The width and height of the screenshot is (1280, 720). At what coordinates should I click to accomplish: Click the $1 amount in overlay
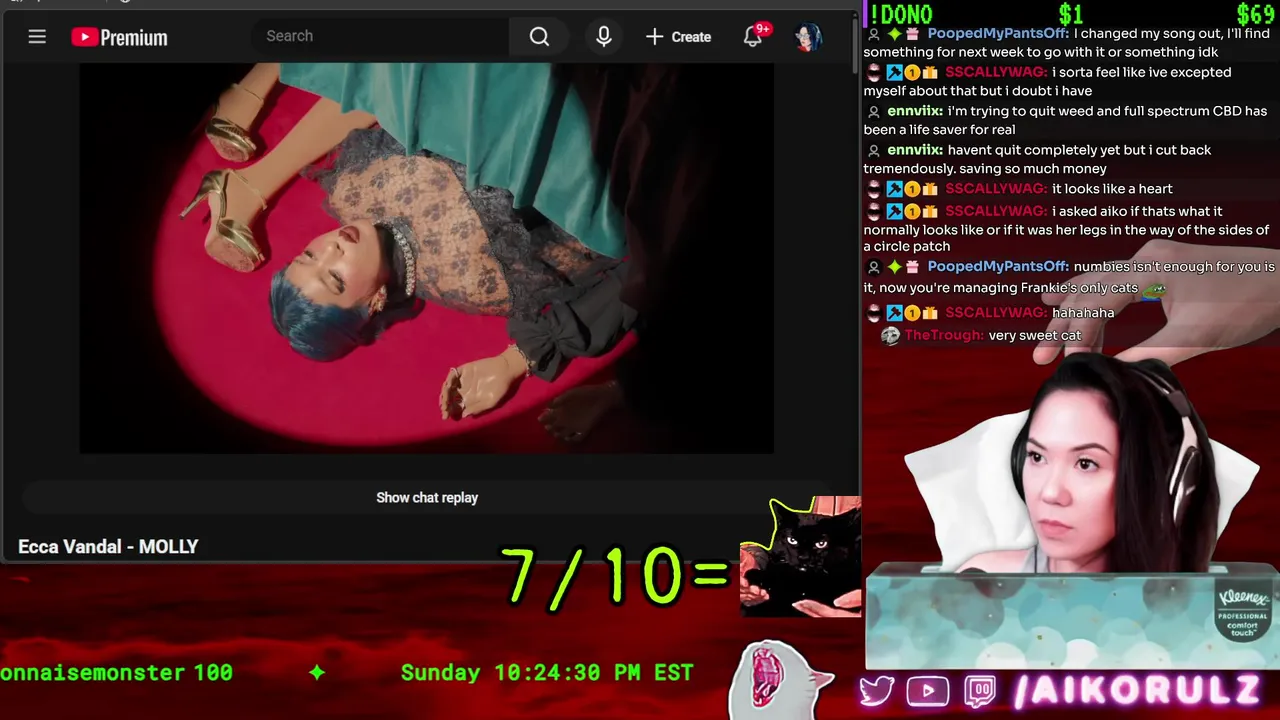(1071, 14)
